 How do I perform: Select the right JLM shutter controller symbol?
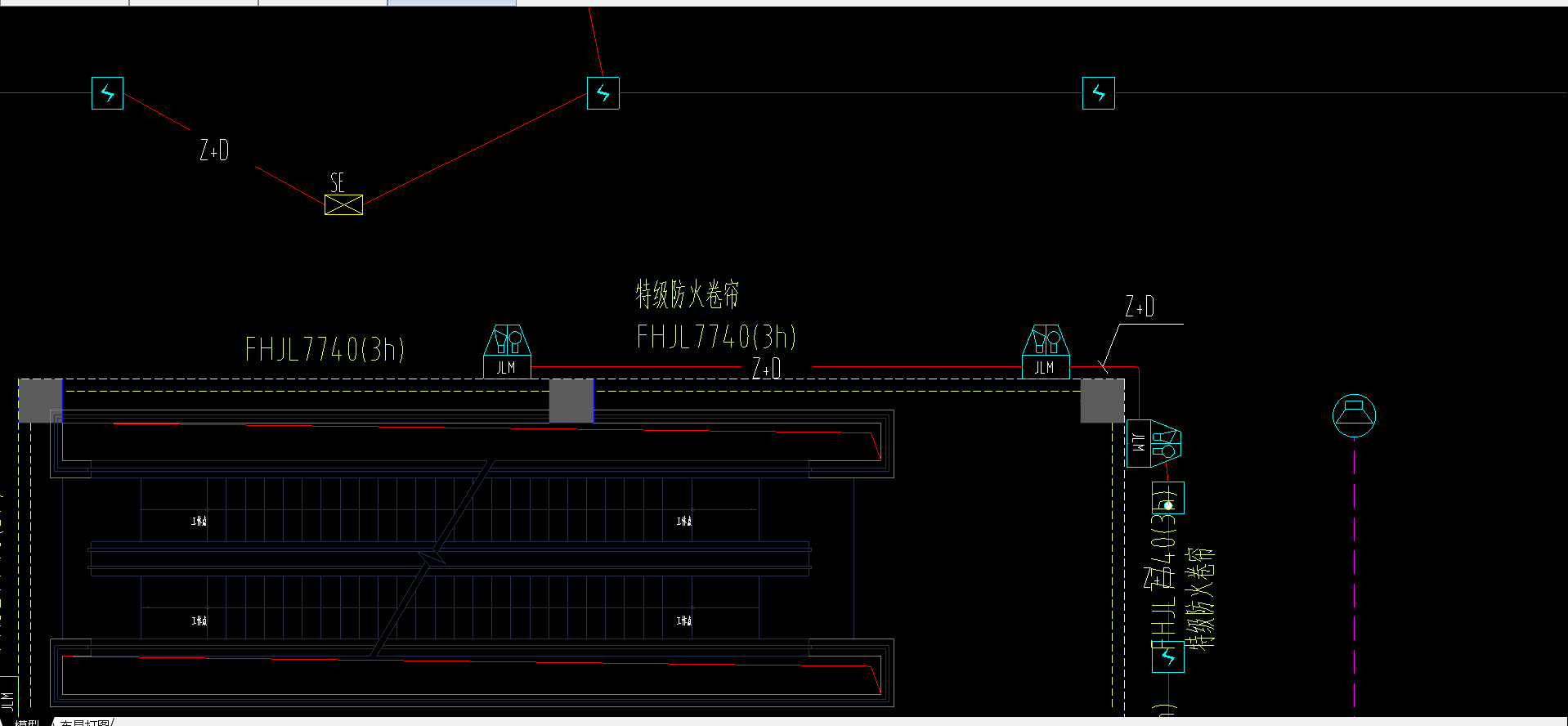tap(1046, 352)
